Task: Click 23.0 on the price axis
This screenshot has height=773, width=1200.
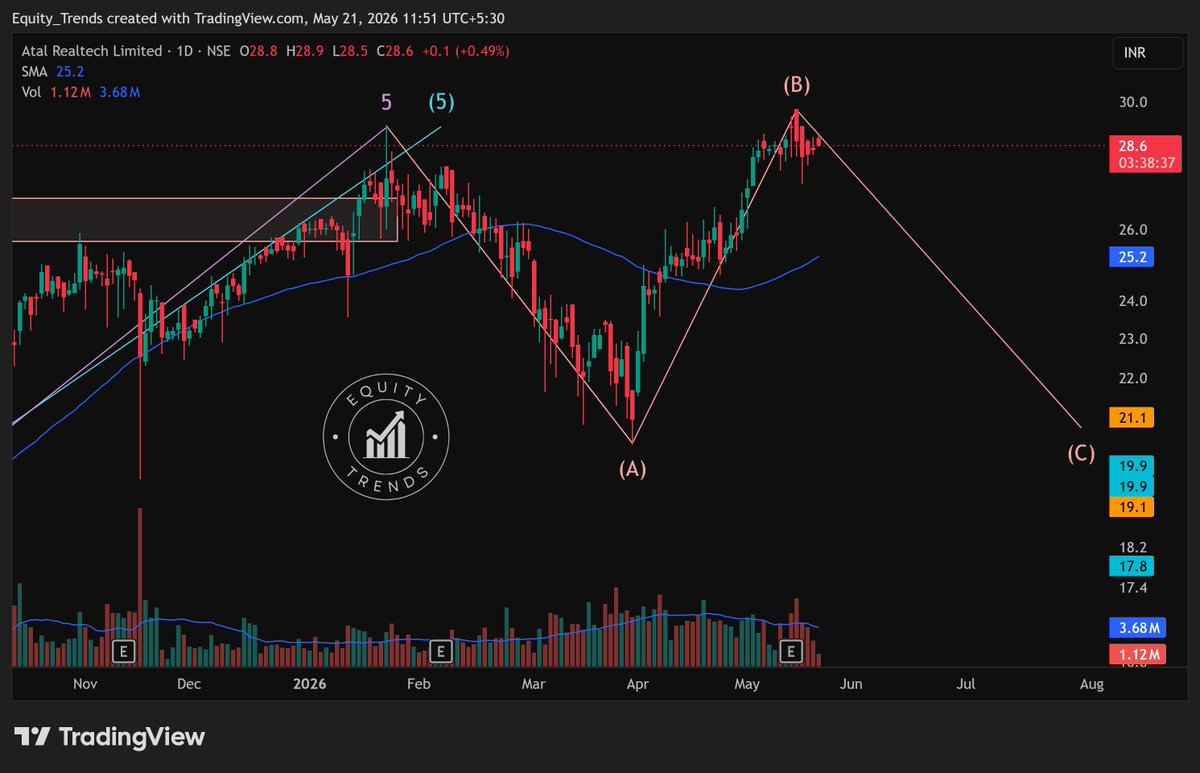Action: pyautogui.click(x=1133, y=339)
